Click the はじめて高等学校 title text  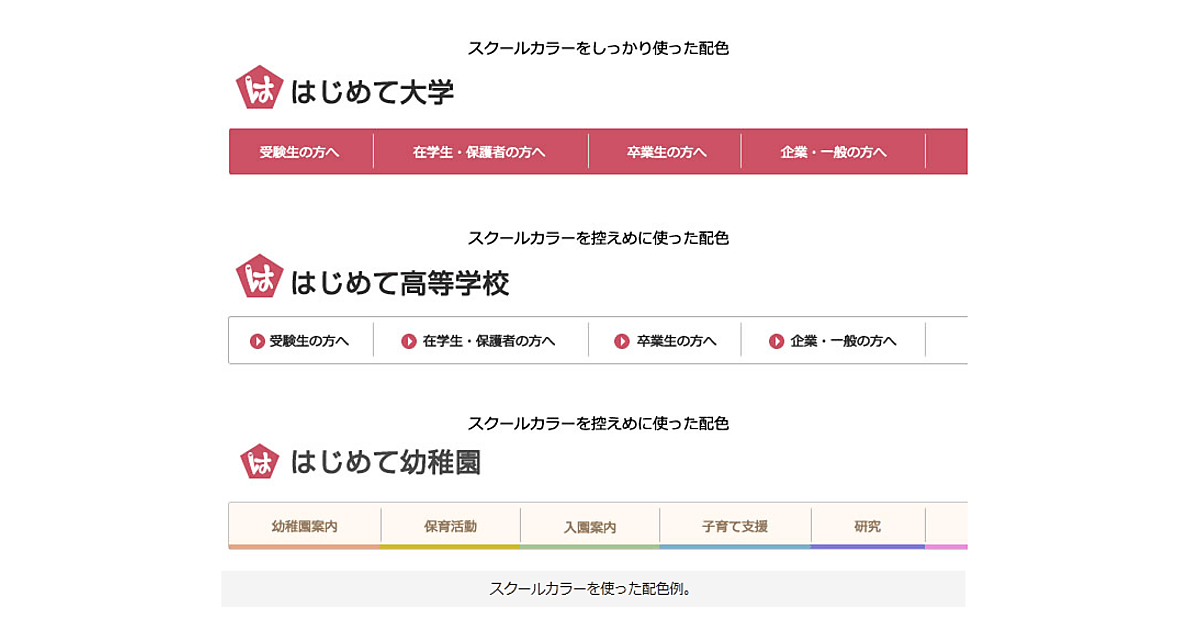(x=399, y=284)
